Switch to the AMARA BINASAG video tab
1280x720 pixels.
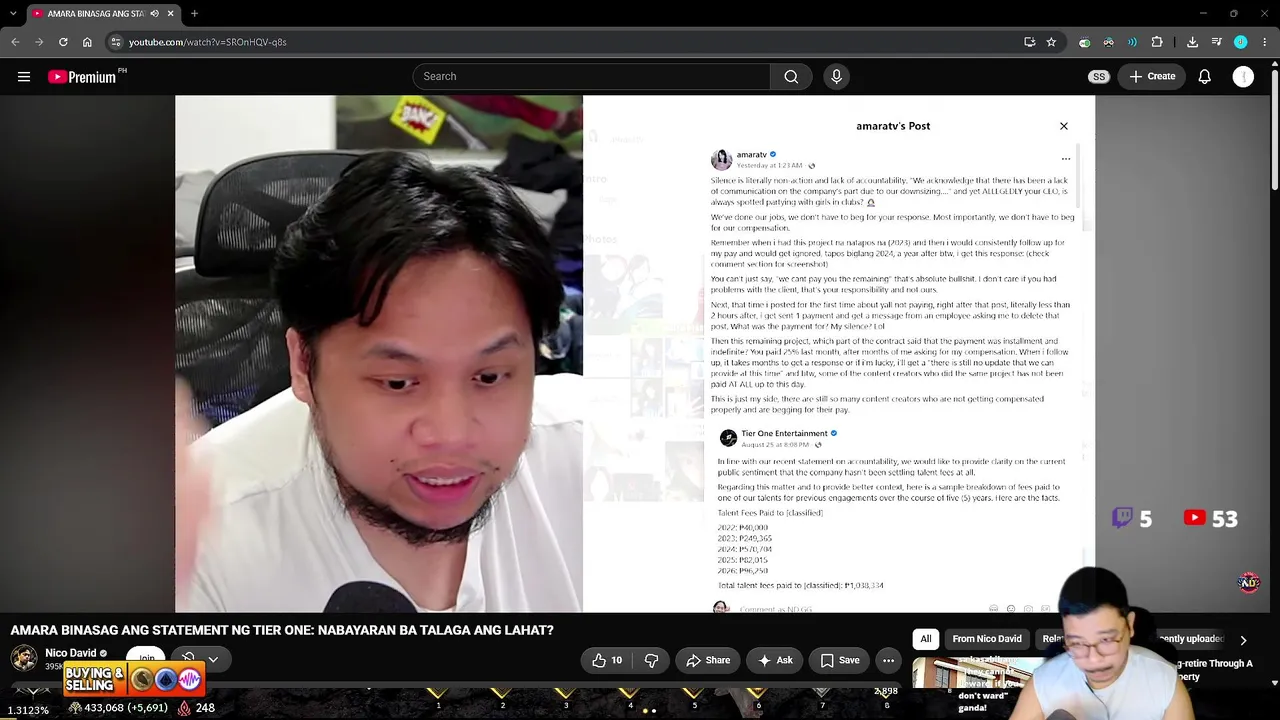point(95,13)
